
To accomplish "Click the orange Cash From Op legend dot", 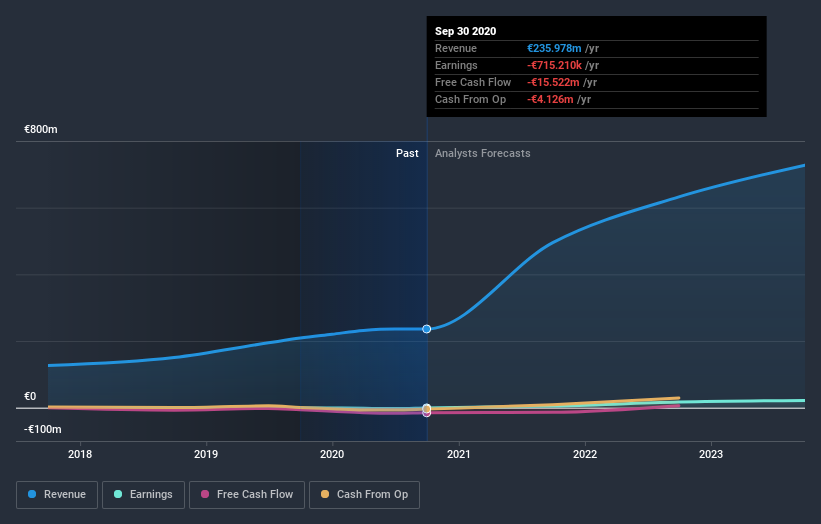I will (x=325, y=494).
